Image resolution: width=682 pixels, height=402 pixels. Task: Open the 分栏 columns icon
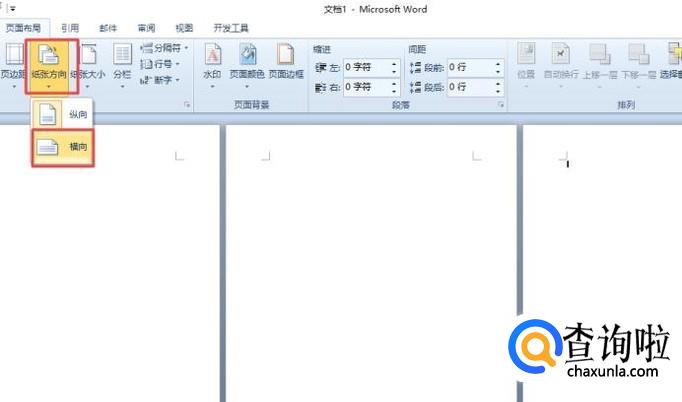pyautogui.click(x=122, y=54)
